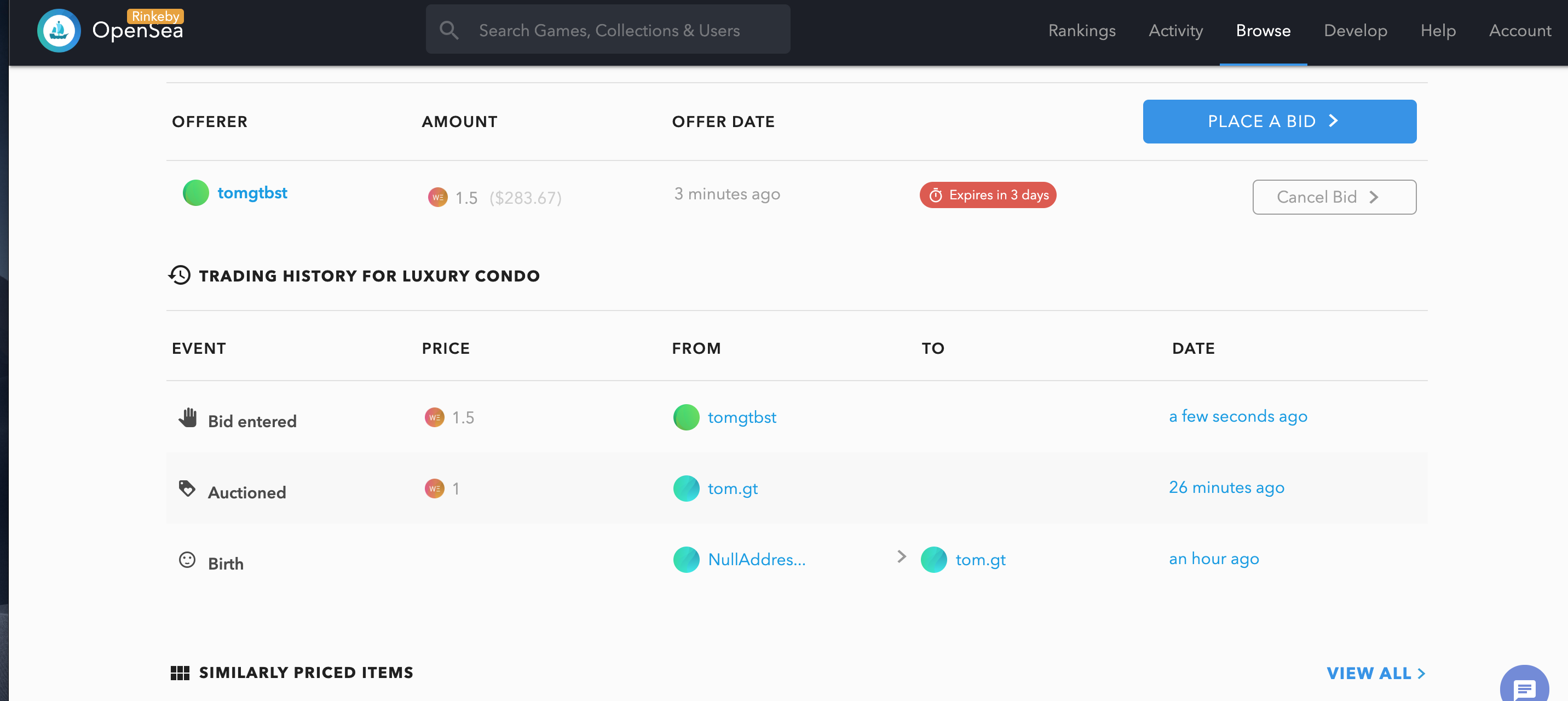The width and height of the screenshot is (1568, 701).
Task: Open View All similarly priced items
Action: [1375, 673]
